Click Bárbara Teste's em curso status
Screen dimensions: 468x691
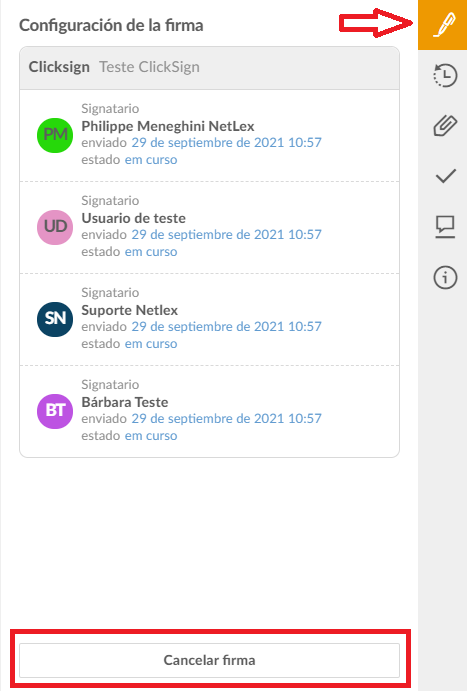coord(151,436)
